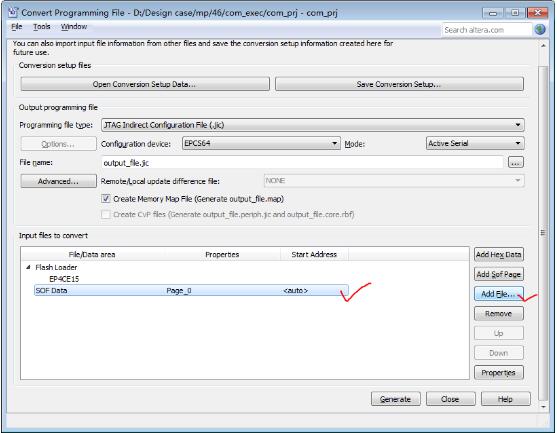The image size is (557, 433).
Task: Click Save Conversion Setup button
Action: coord(399,84)
